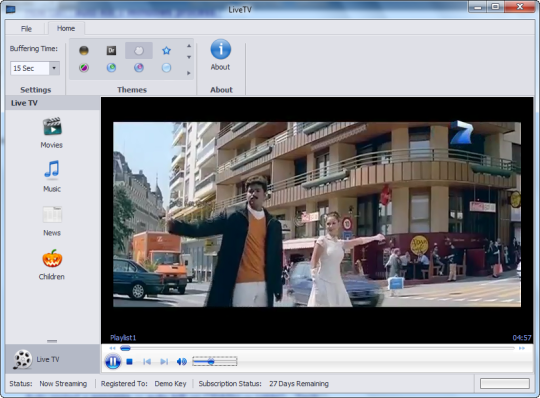Click the Now Streaming status text
Screen dimensions: 540x398
point(63,384)
